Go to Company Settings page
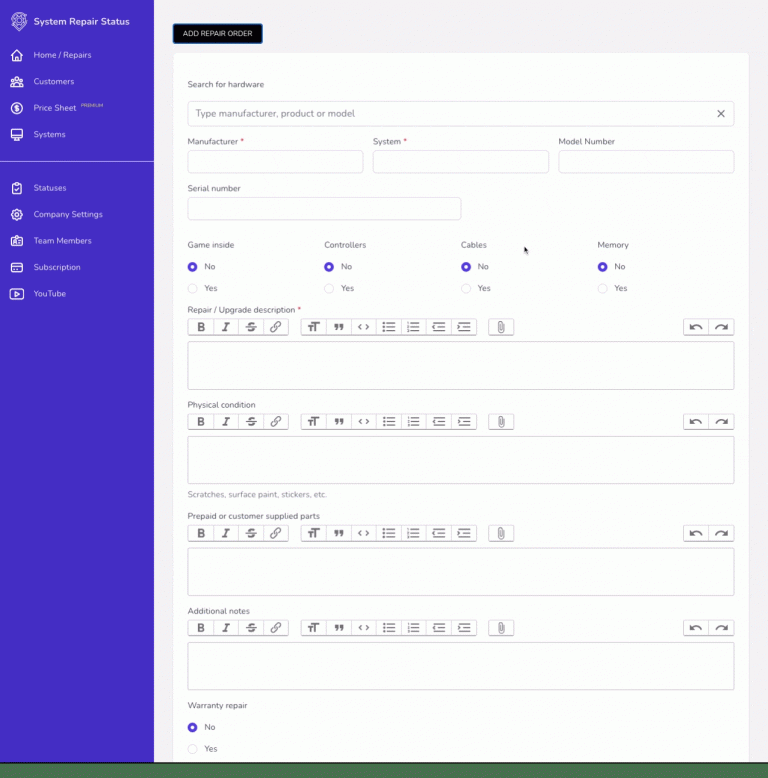Image resolution: width=768 pixels, height=778 pixels. point(67,214)
